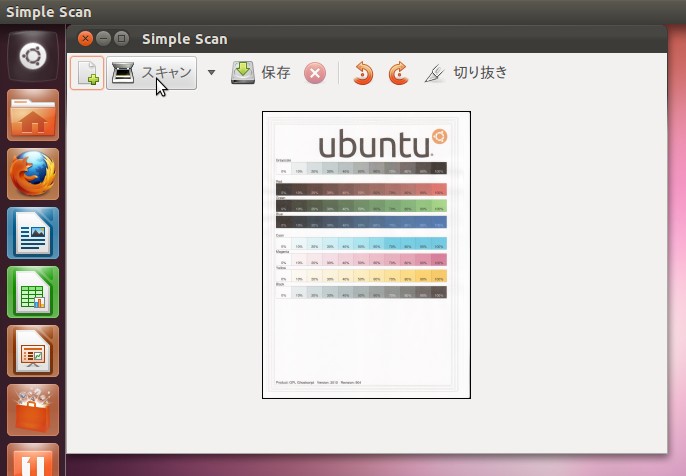Open the Home Folder file manager
Viewport: 686px width, 476px height.
pyautogui.click(x=33, y=115)
